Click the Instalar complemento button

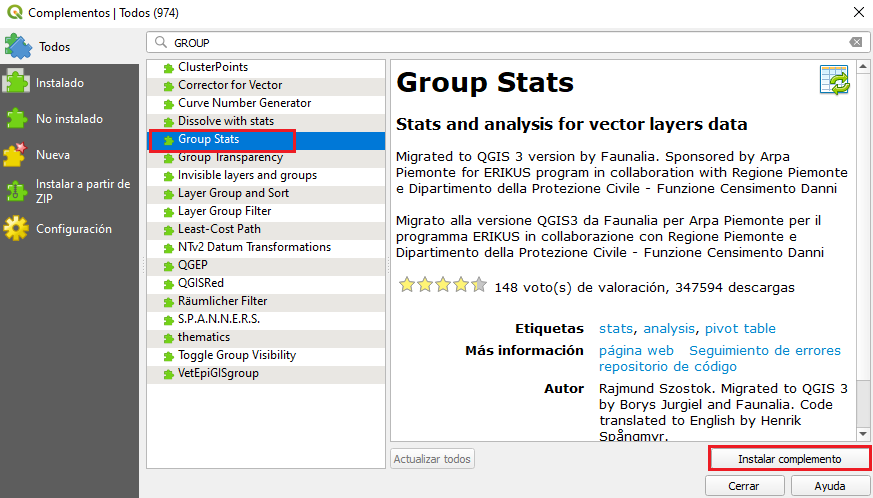pyautogui.click(x=789, y=459)
